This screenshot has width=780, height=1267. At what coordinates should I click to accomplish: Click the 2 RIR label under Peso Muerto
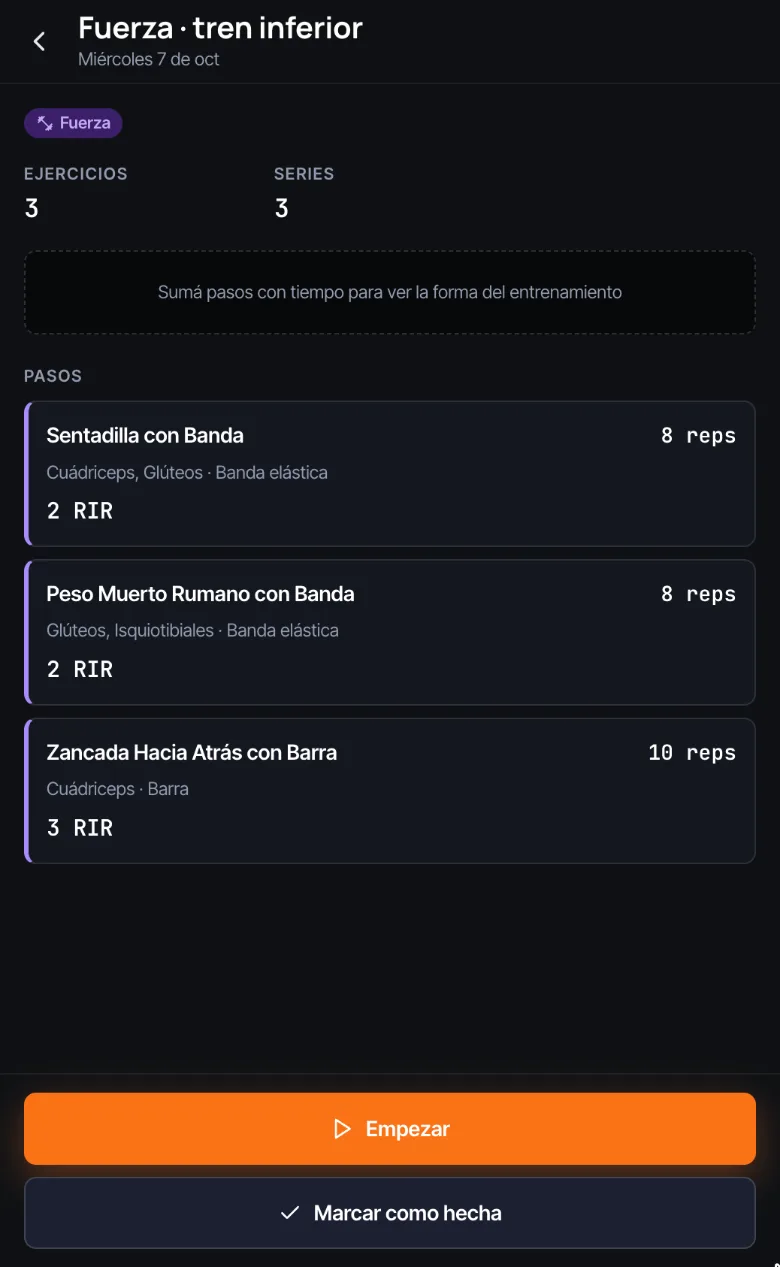(x=80, y=670)
